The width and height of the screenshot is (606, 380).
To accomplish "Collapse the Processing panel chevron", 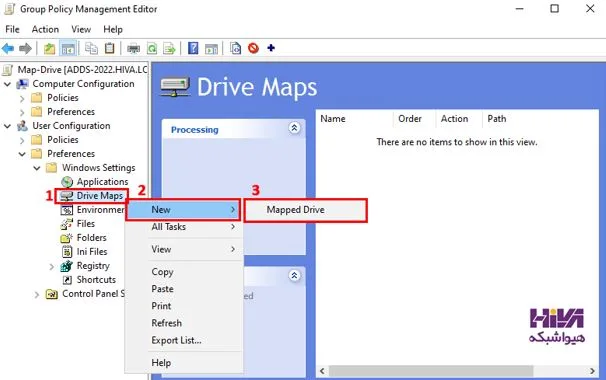I will [x=294, y=128].
